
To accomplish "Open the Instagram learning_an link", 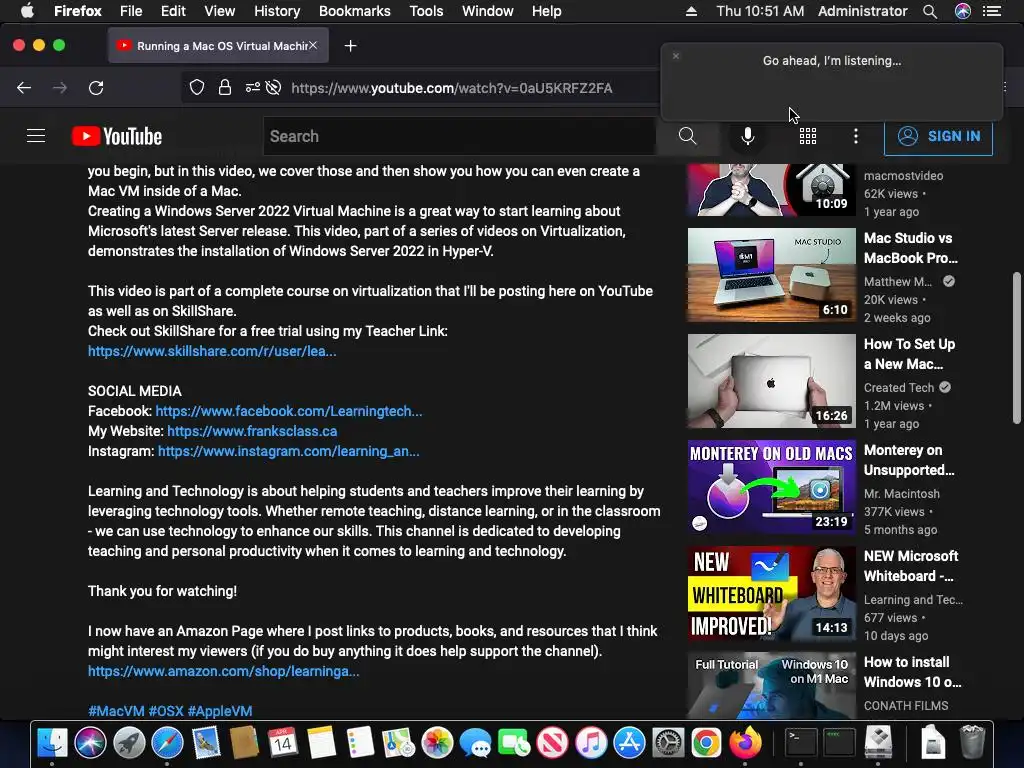I will (x=289, y=451).
